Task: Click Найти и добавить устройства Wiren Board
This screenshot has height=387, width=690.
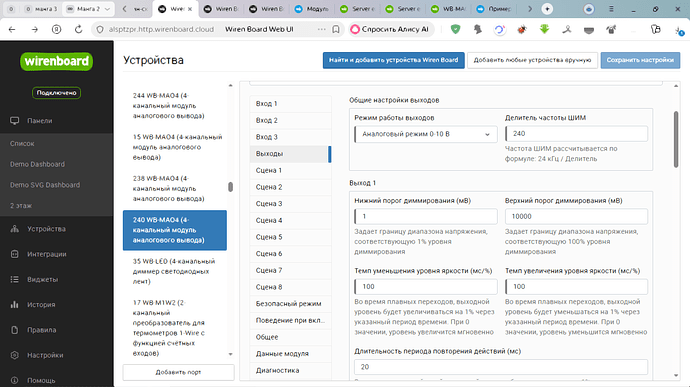Action: point(393,60)
